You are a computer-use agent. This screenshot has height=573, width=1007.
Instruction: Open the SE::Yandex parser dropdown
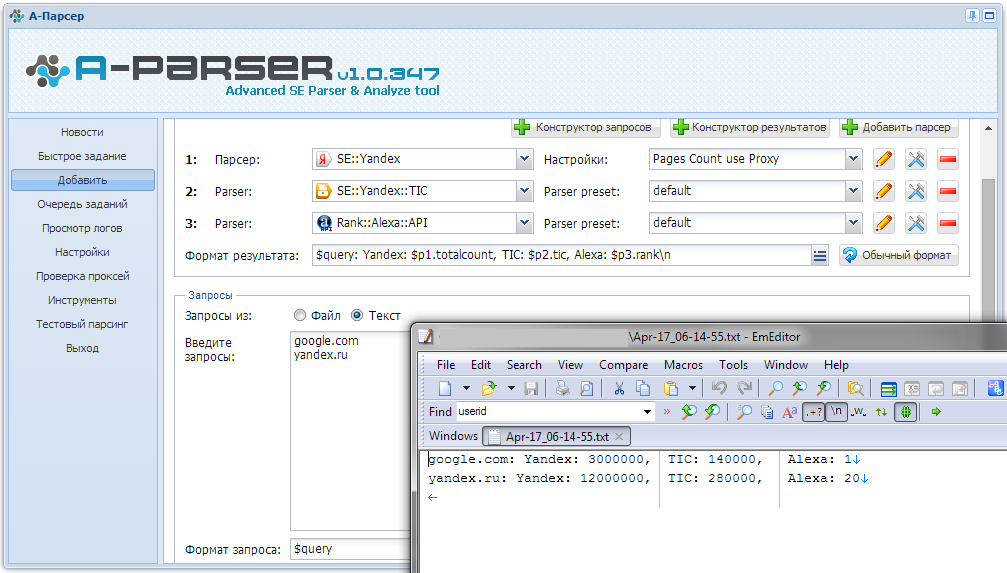coord(525,159)
